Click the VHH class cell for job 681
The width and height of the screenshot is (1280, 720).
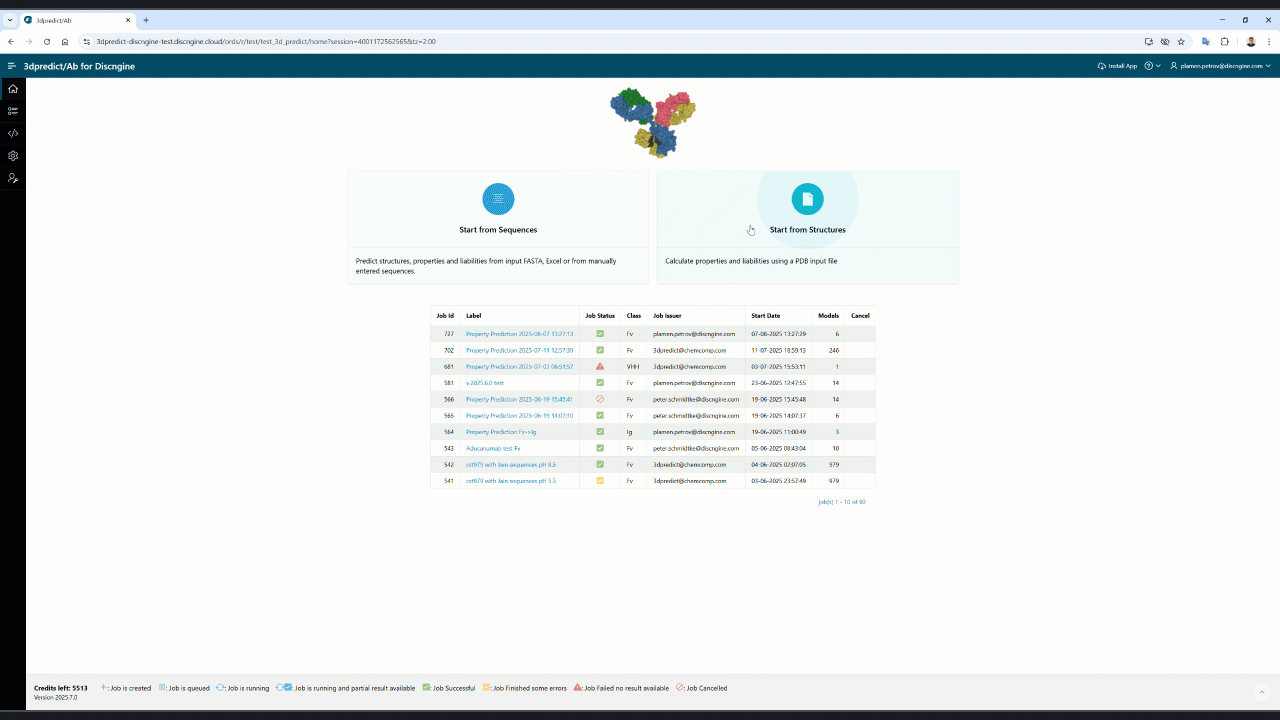tap(633, 367)
